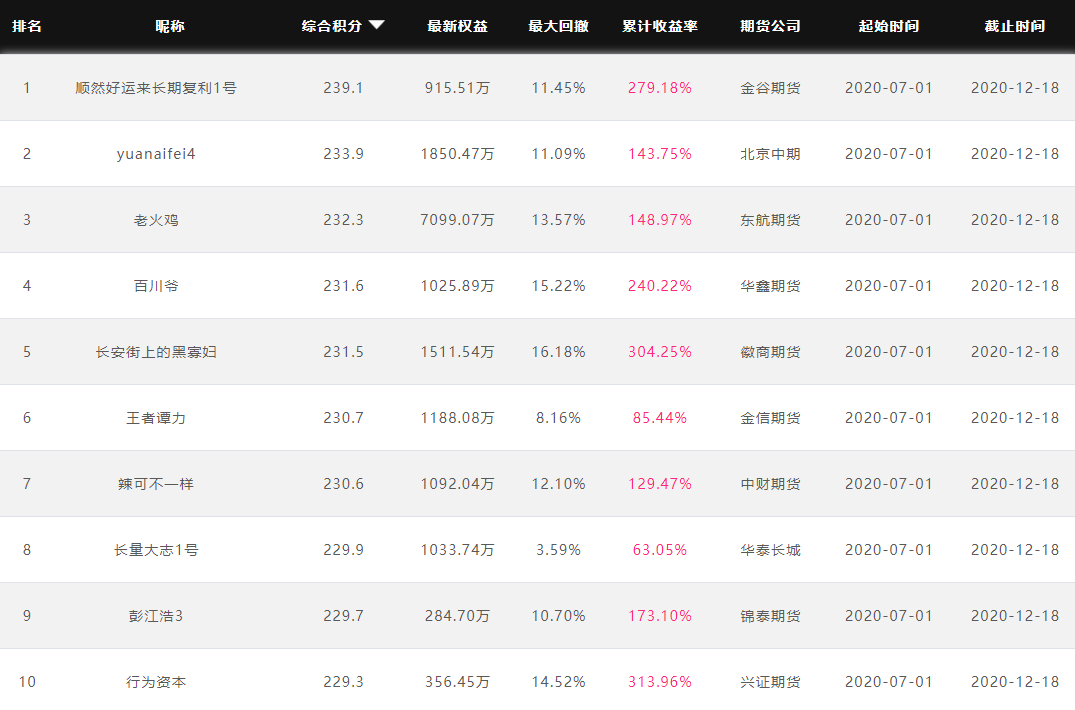Click the 排名 column header
1075x710 pixels.
pos(27,26)
